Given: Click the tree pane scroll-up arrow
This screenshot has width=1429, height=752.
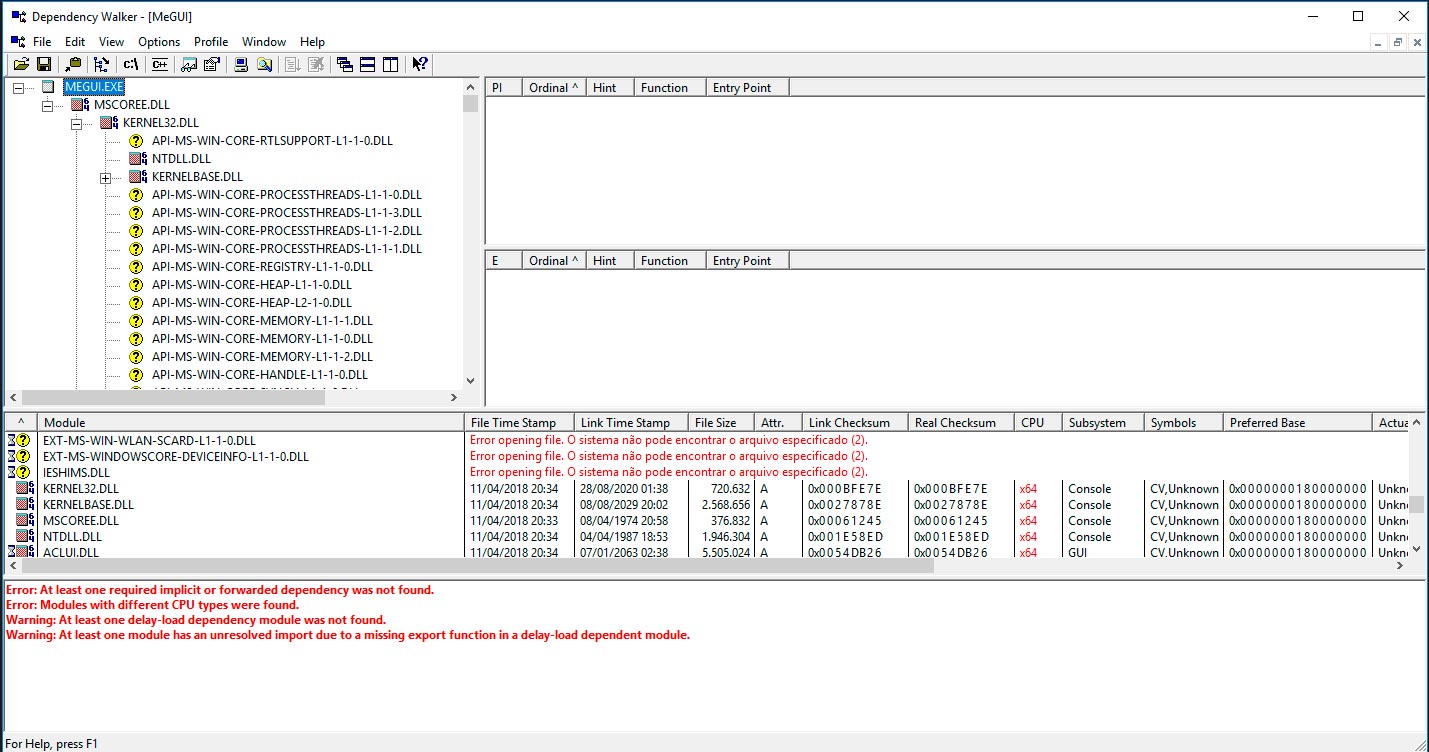Looking at the screenshot, I should (470, 87).
